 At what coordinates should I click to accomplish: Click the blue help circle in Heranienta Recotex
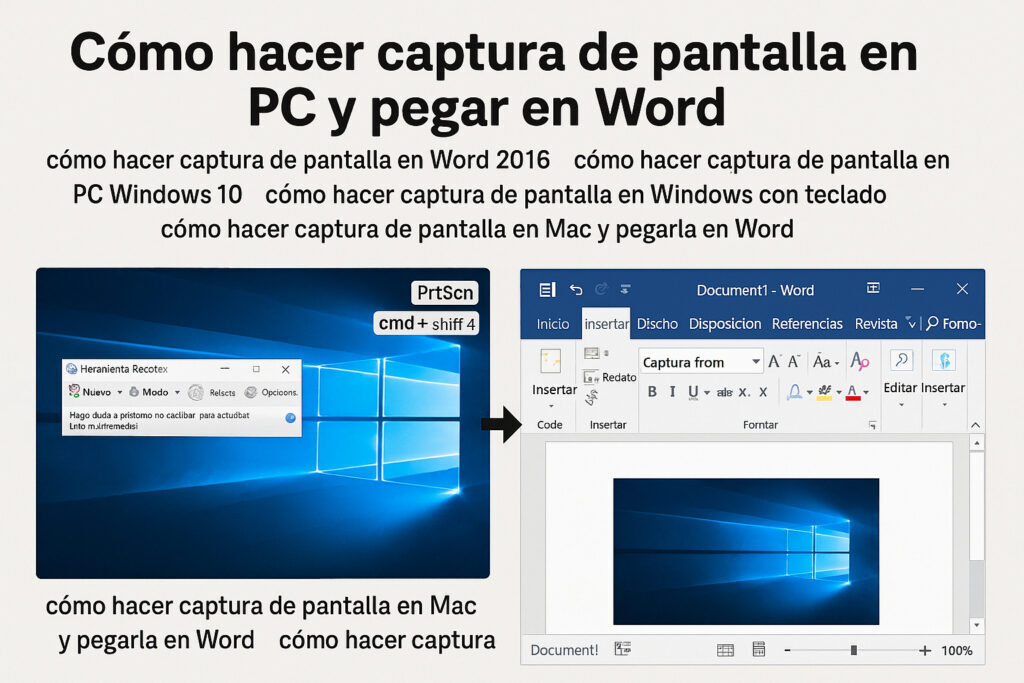pyautogui.click(x=291, y=418)
